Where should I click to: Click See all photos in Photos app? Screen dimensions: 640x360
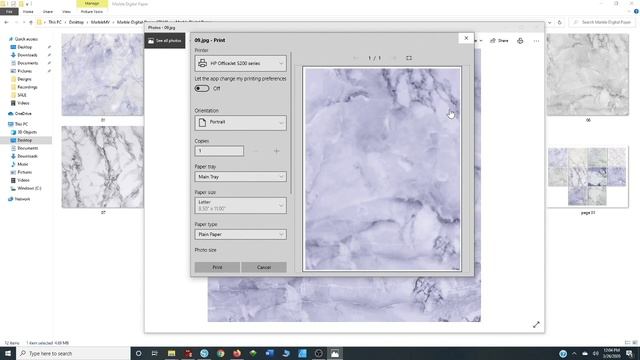165,41
